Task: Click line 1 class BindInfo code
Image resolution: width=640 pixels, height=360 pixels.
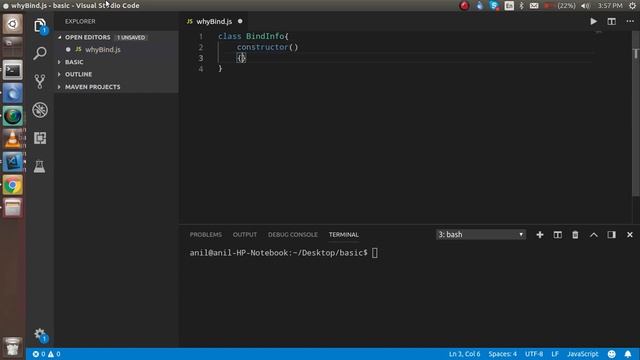Action: (253, 36)
